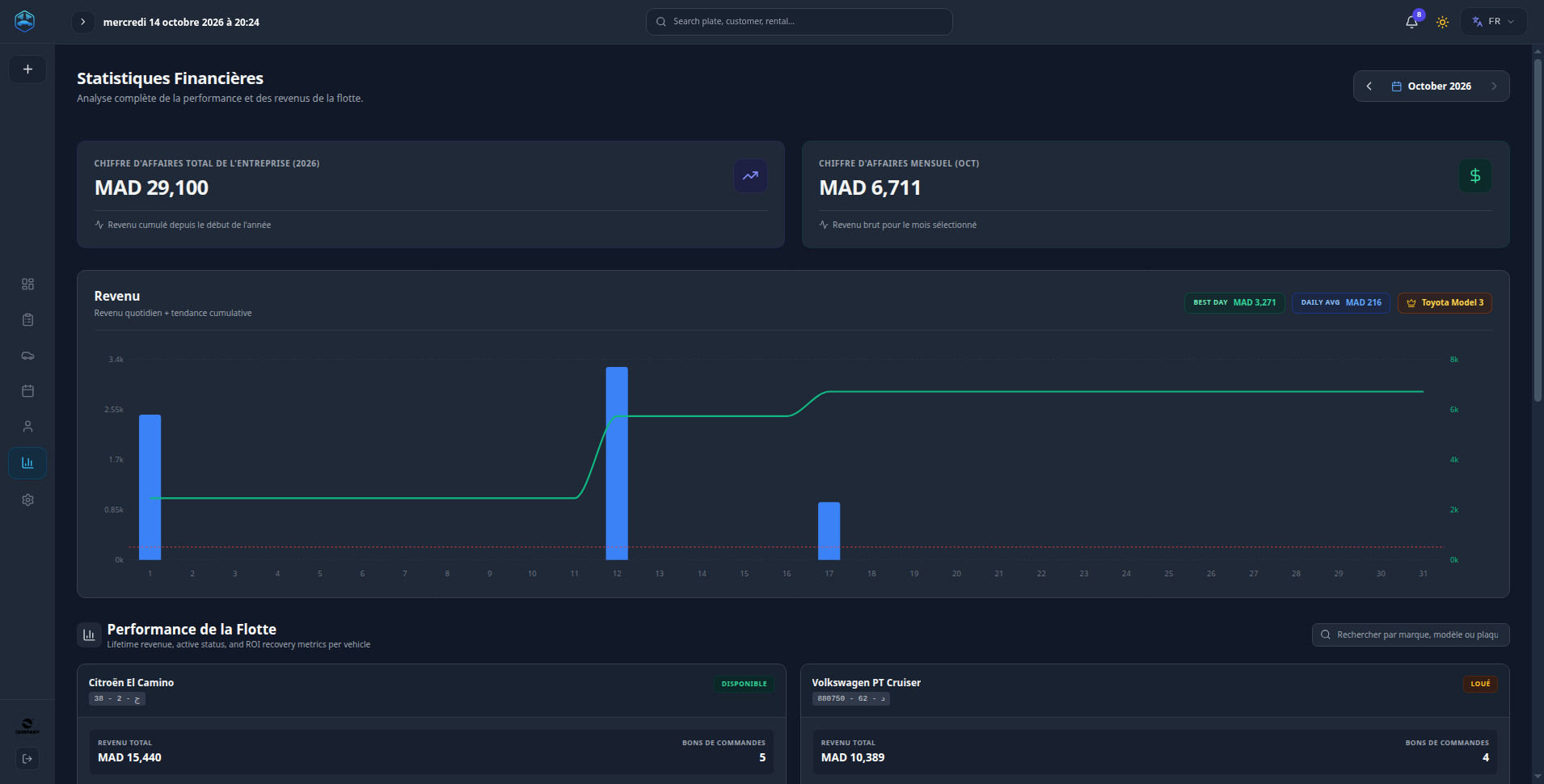Open the clipboard orders icon in sidebar
This screenshot has height=784, width=1544.
[x=27, y=320]
